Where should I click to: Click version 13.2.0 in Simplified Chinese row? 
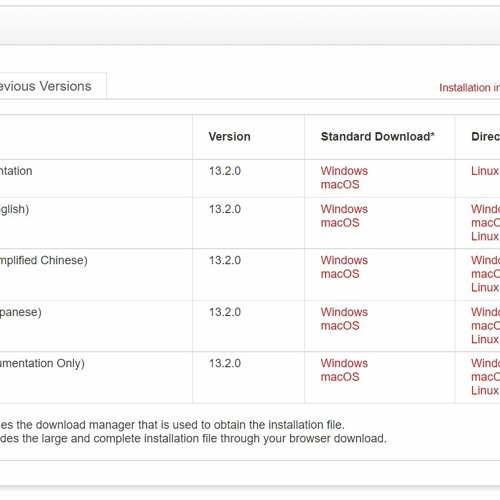click(x=225, y=260)
